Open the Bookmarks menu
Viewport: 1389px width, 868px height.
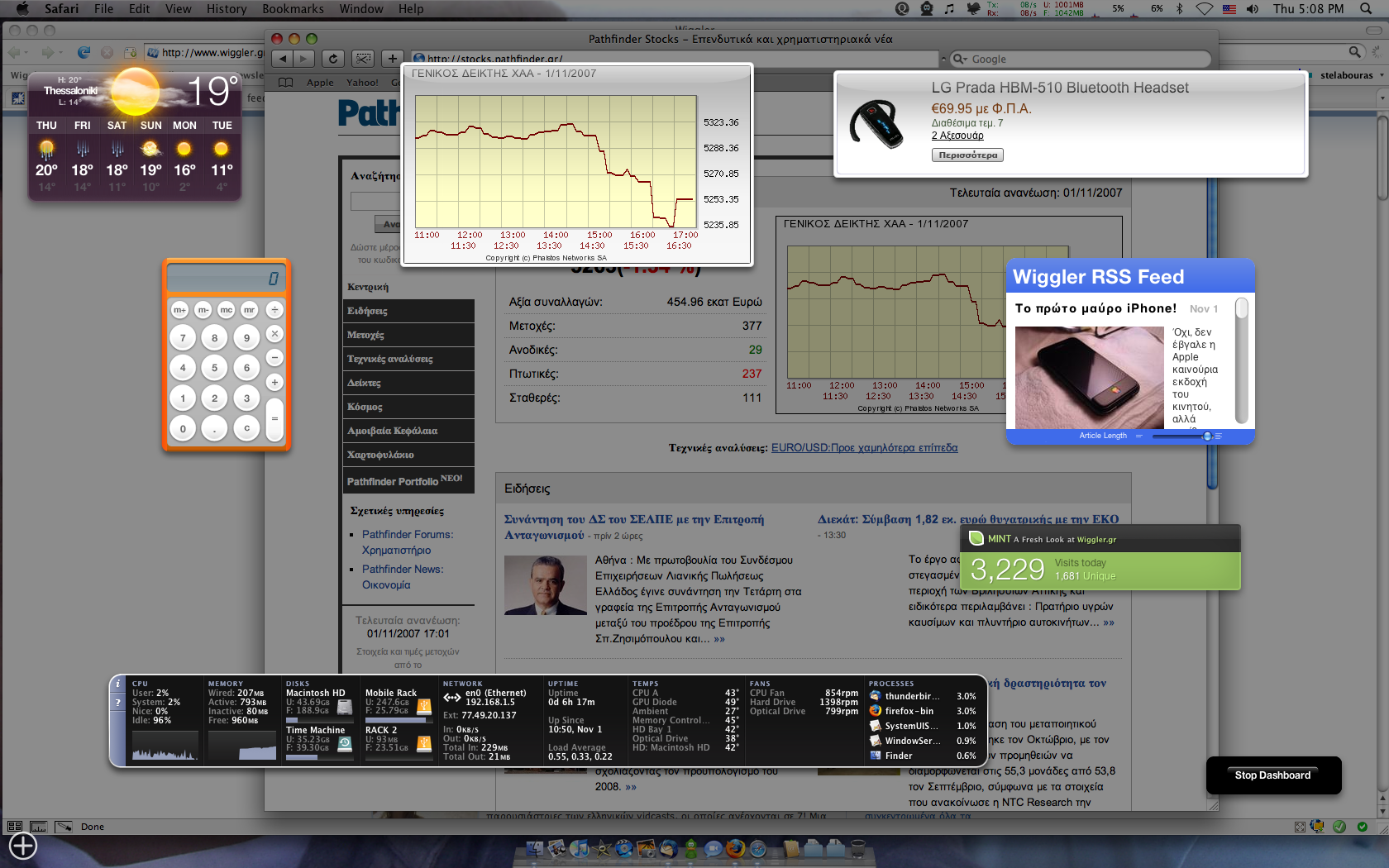293,9
